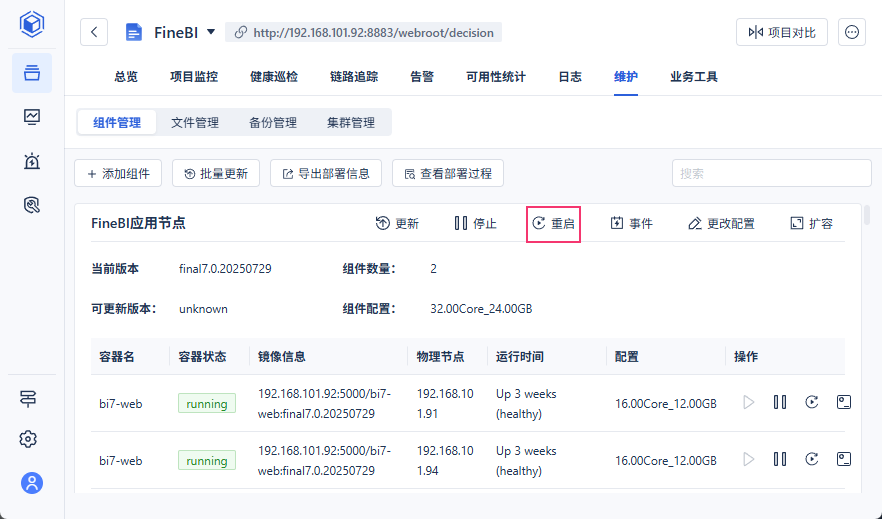
Task: Click the cube logo in the sidebar
Action: click(32, 24)
